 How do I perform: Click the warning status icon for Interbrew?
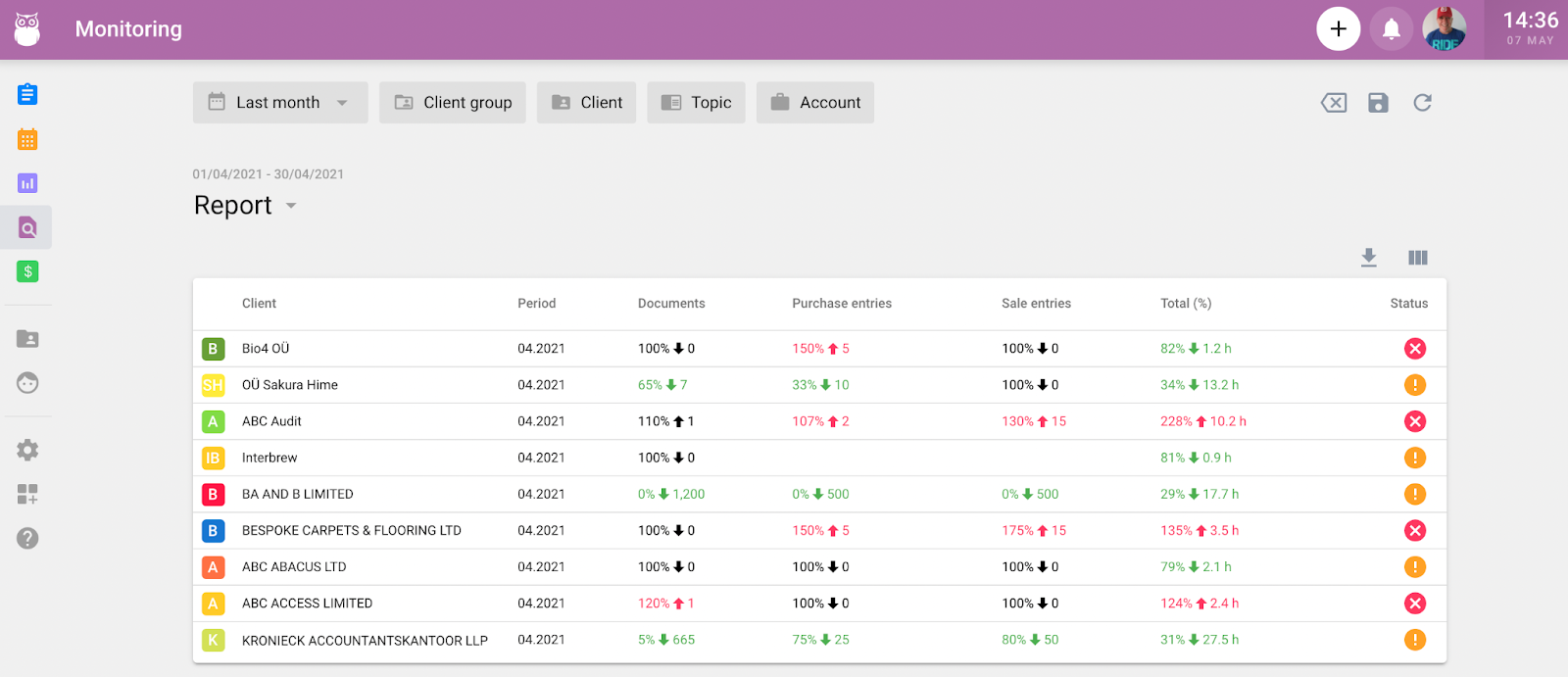pyautogui.click(x=1415, y=458)
